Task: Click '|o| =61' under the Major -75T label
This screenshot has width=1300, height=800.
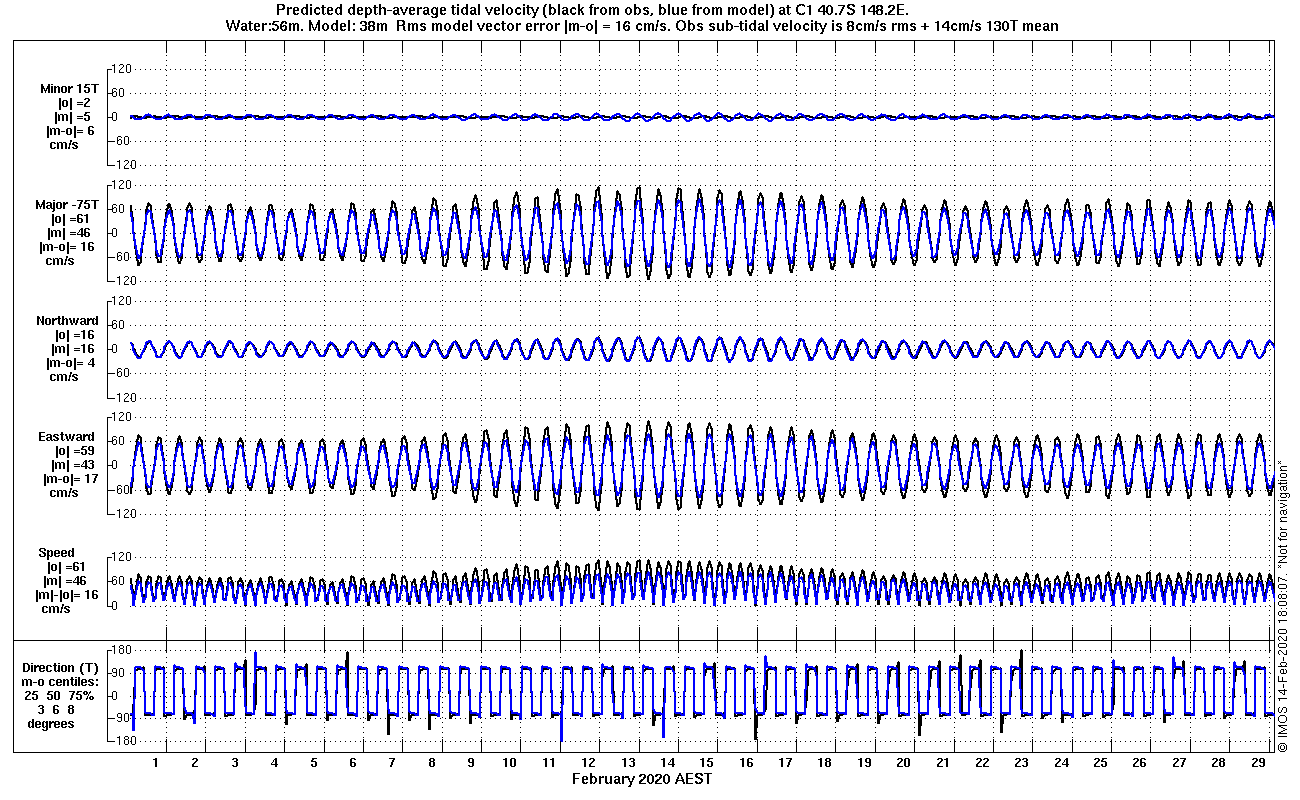Action: (72, 219)
